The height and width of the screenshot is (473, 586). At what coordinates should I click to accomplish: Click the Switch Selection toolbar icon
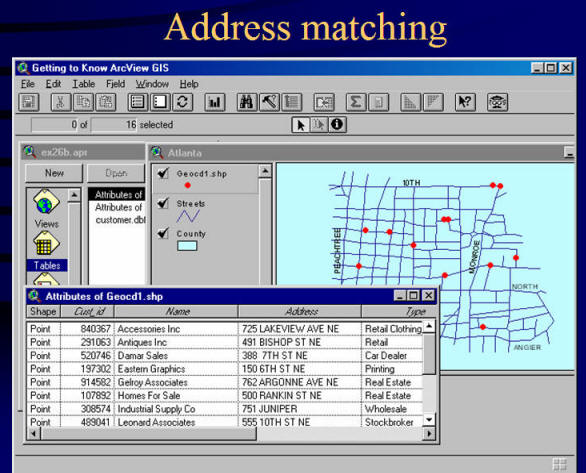click(x=182, y=102)
